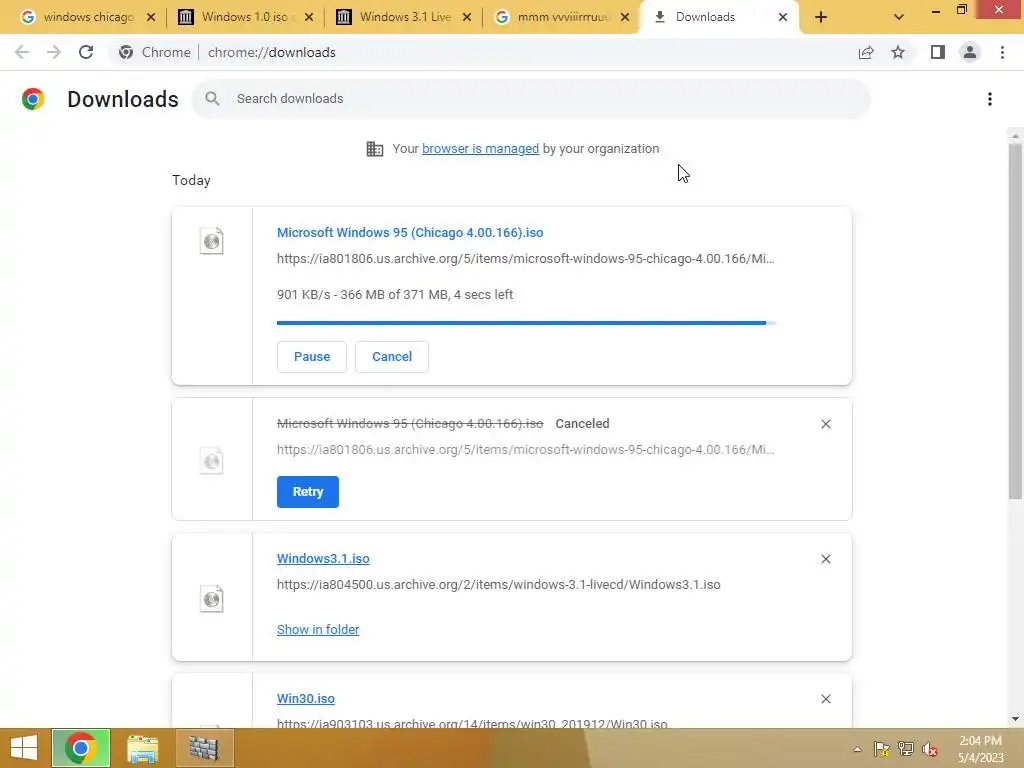Switch to the Windows 3.1 Live tab
This screenshot has height=768, width=1024.
pos(405,17)
